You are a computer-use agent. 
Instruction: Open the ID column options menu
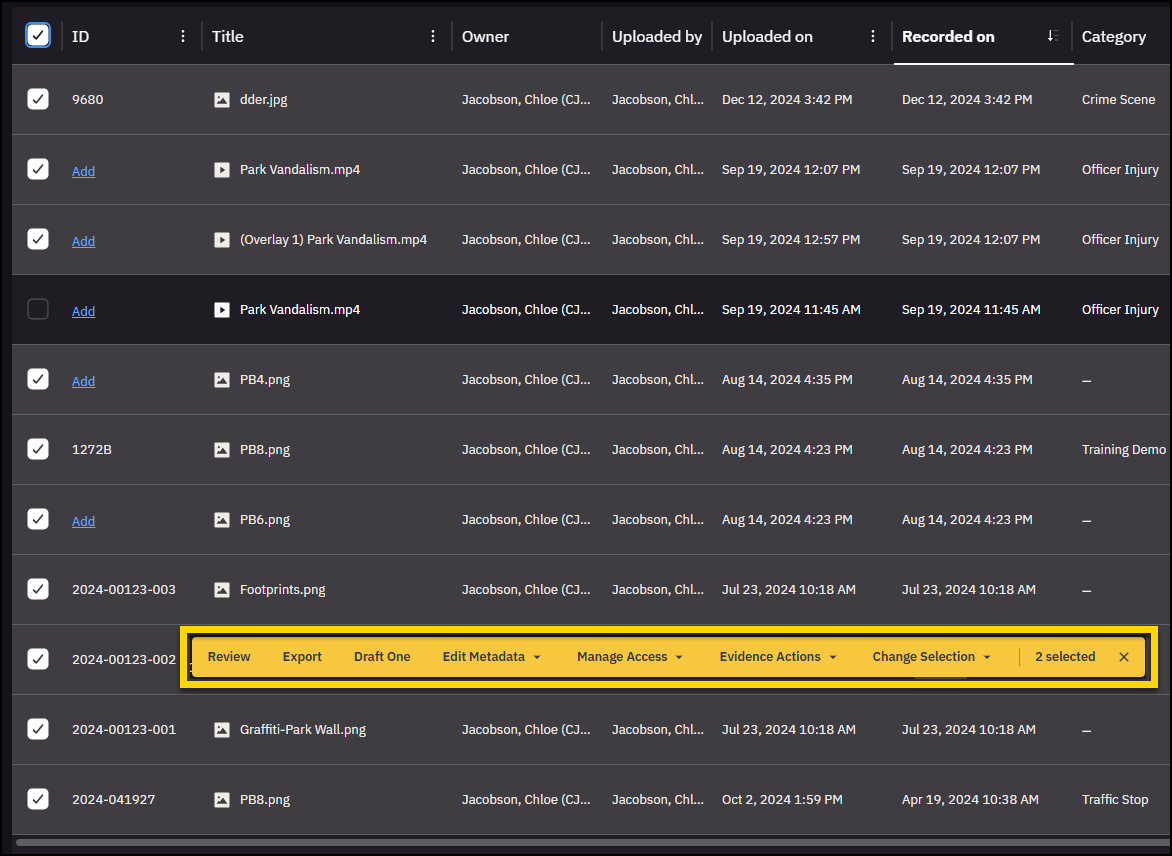click(182, 36)
